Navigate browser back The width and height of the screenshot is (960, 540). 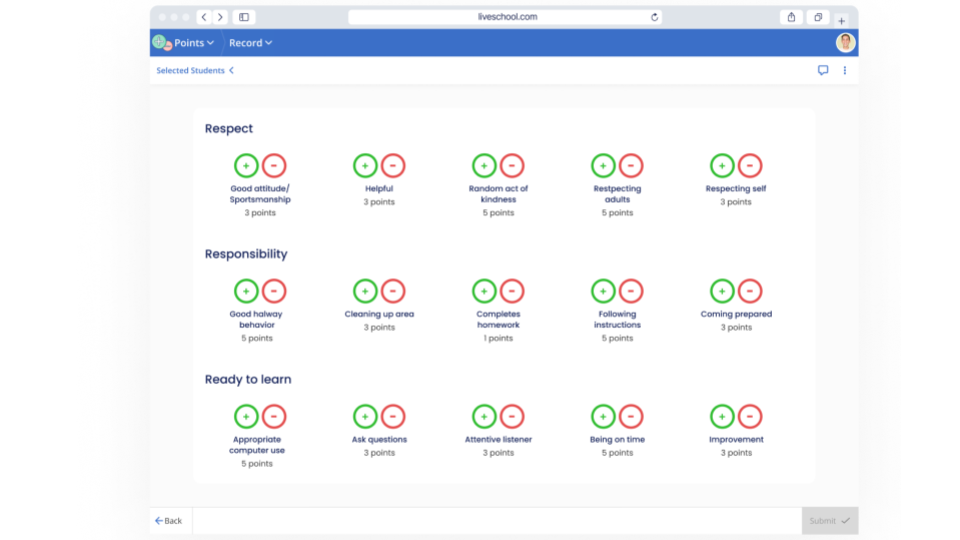[204, 17]
